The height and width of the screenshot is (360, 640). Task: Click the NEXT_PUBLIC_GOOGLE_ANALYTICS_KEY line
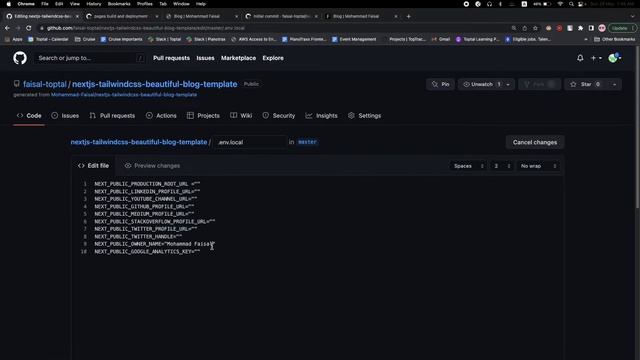[x=147, y=252]
